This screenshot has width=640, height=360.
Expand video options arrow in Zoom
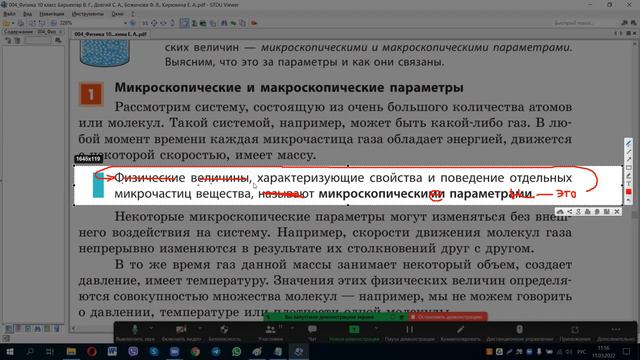(x=200, y=327)
